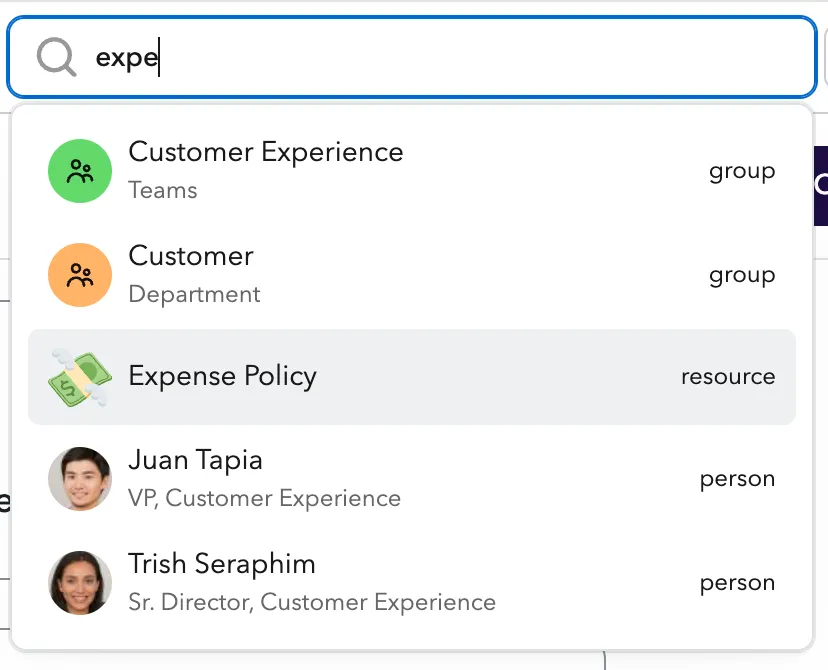
Task: Click "person" label on Juan Tapia row
Action: tap(737, 480)
